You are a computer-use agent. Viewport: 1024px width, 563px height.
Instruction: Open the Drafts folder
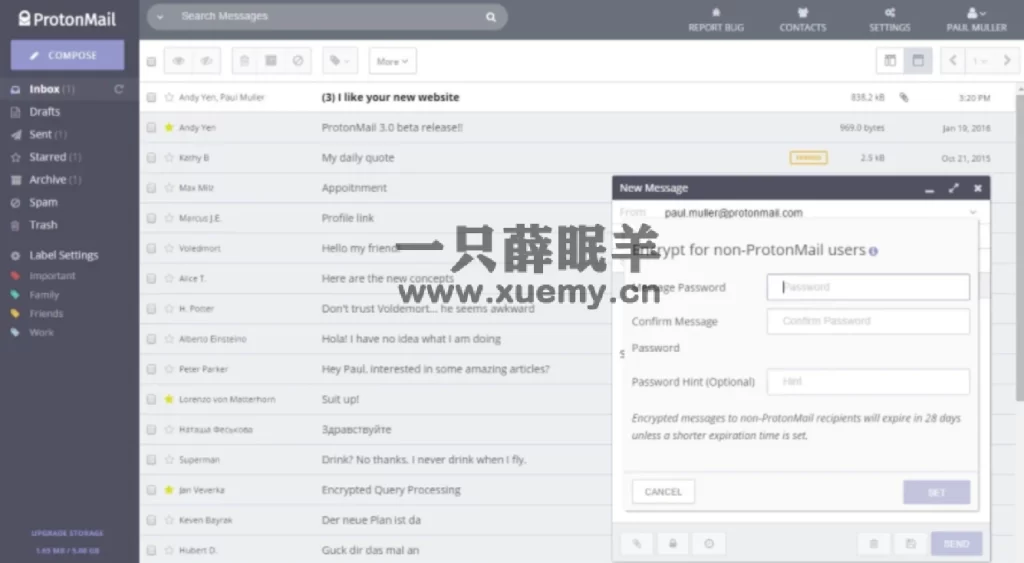pos(44,112)
